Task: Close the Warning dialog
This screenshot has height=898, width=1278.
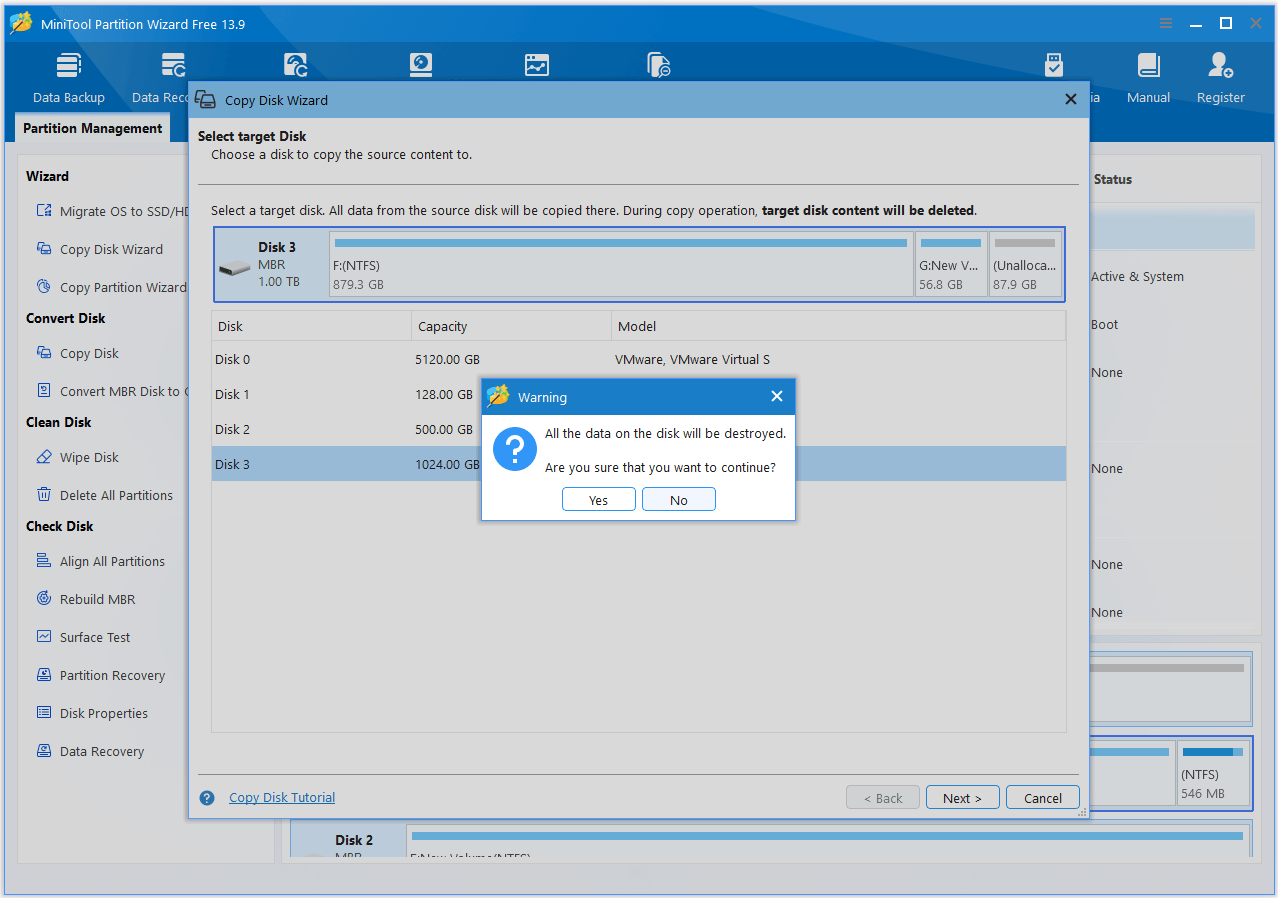Action: point(777,396)
